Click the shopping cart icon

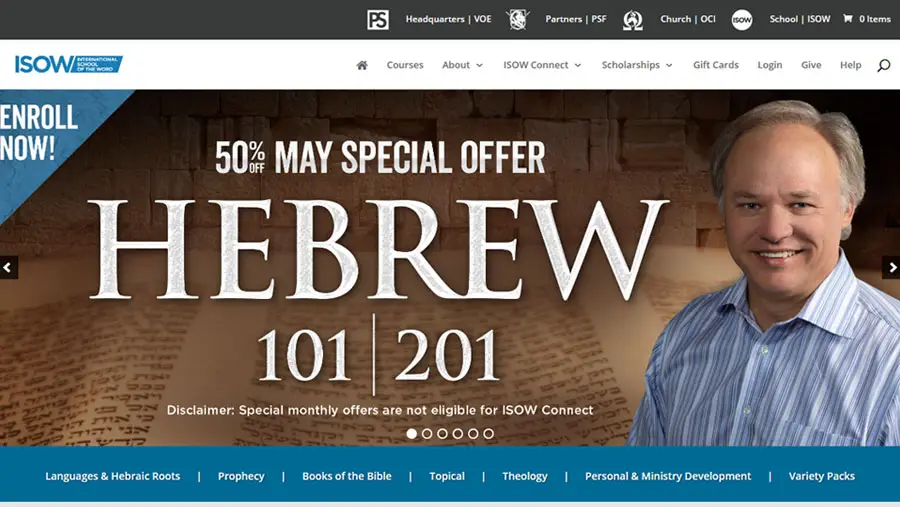click(847, 18)
